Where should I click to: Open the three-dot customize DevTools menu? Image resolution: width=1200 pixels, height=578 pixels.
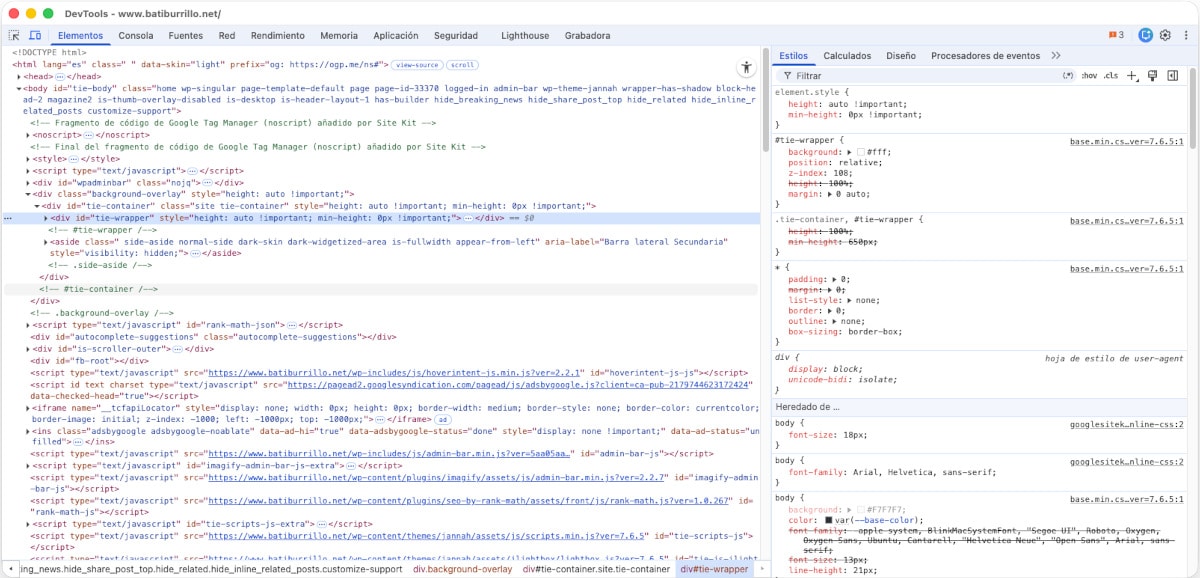[1185, 35]
